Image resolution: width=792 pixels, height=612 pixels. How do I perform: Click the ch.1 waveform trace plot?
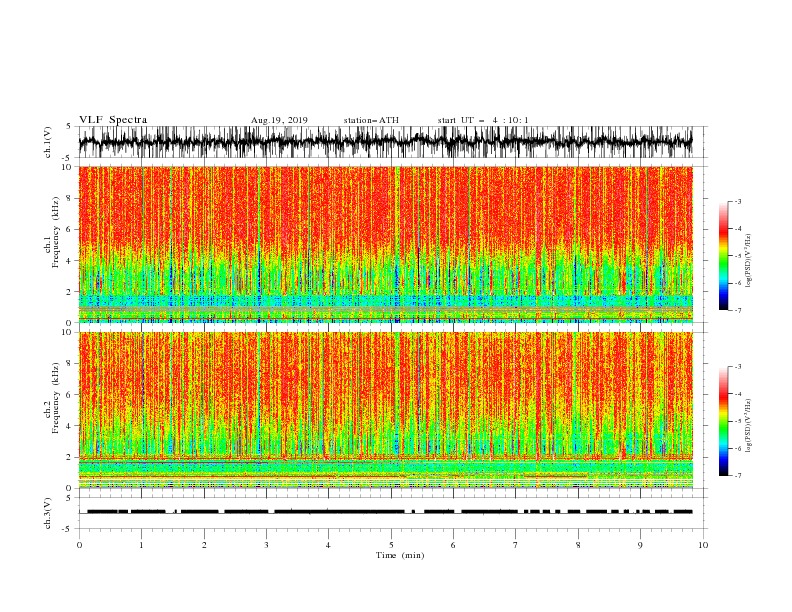[386, 142]
